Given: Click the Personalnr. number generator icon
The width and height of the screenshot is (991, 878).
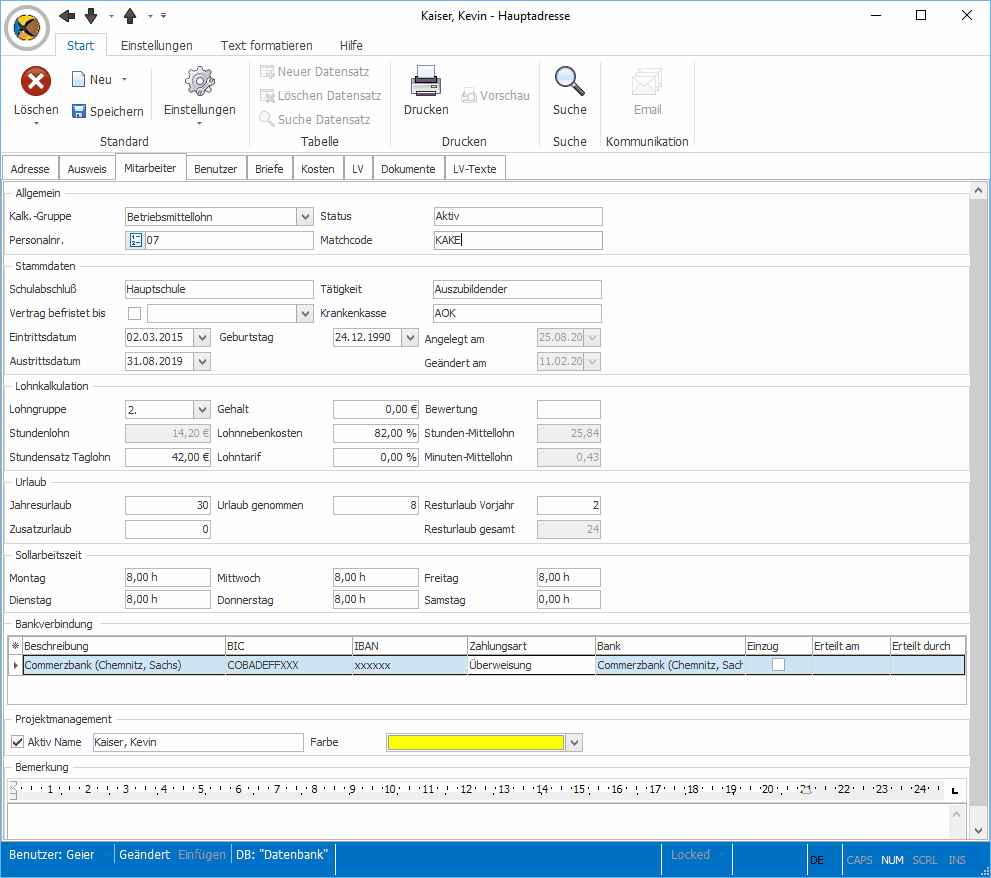Looking at the screenshot, I should (x=135, y=240).
